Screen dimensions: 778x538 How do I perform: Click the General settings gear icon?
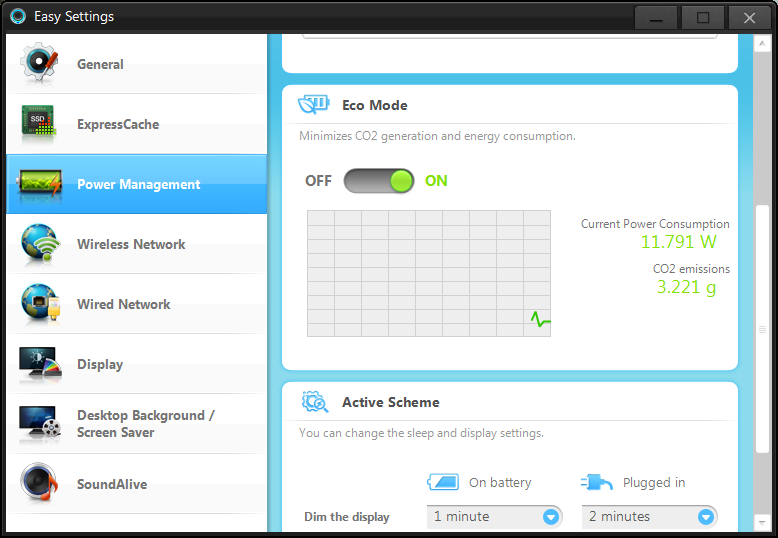click(x=40, y=64)
